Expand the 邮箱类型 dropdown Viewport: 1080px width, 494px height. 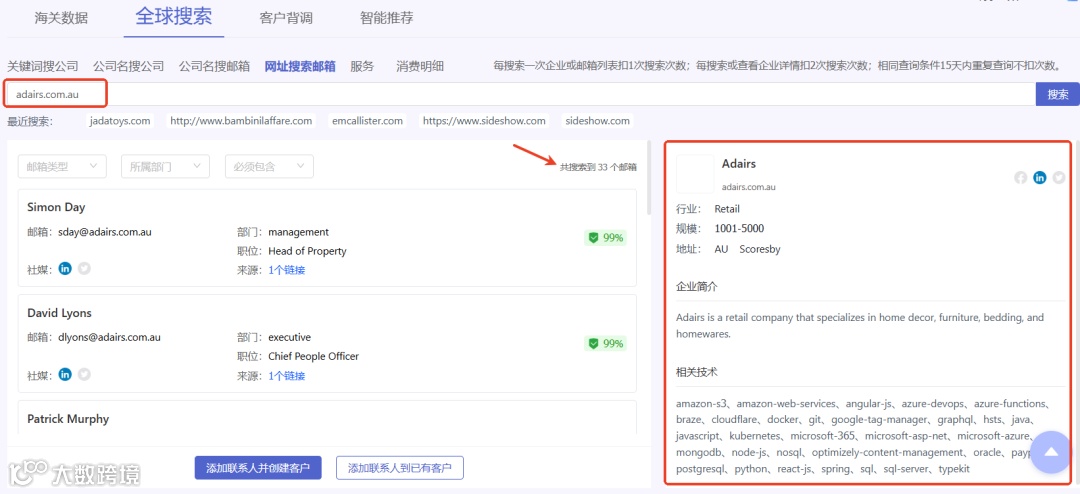[x=62, y=166]
